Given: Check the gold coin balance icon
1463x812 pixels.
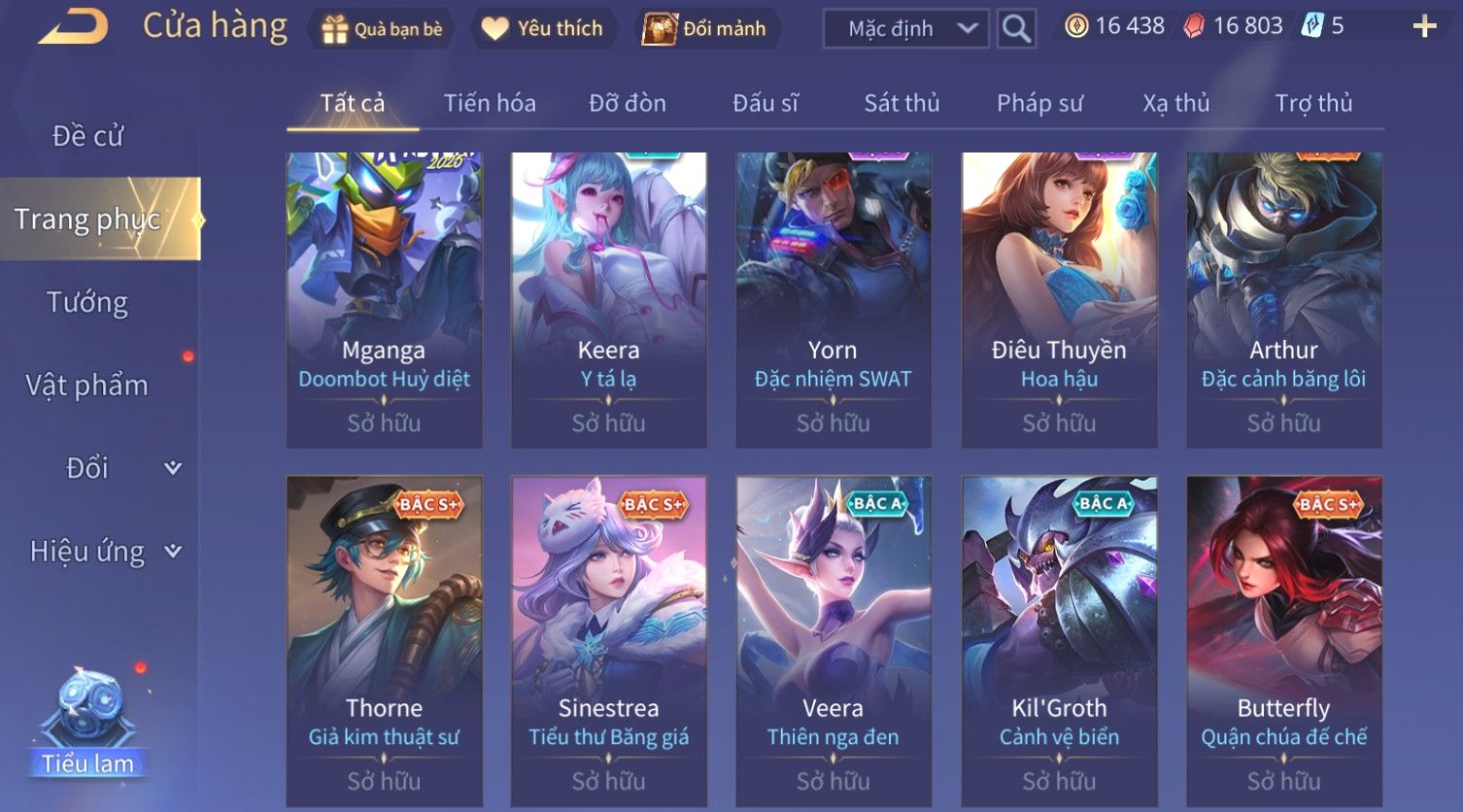Looking at the screenshot, I should tap(1076, 26).
